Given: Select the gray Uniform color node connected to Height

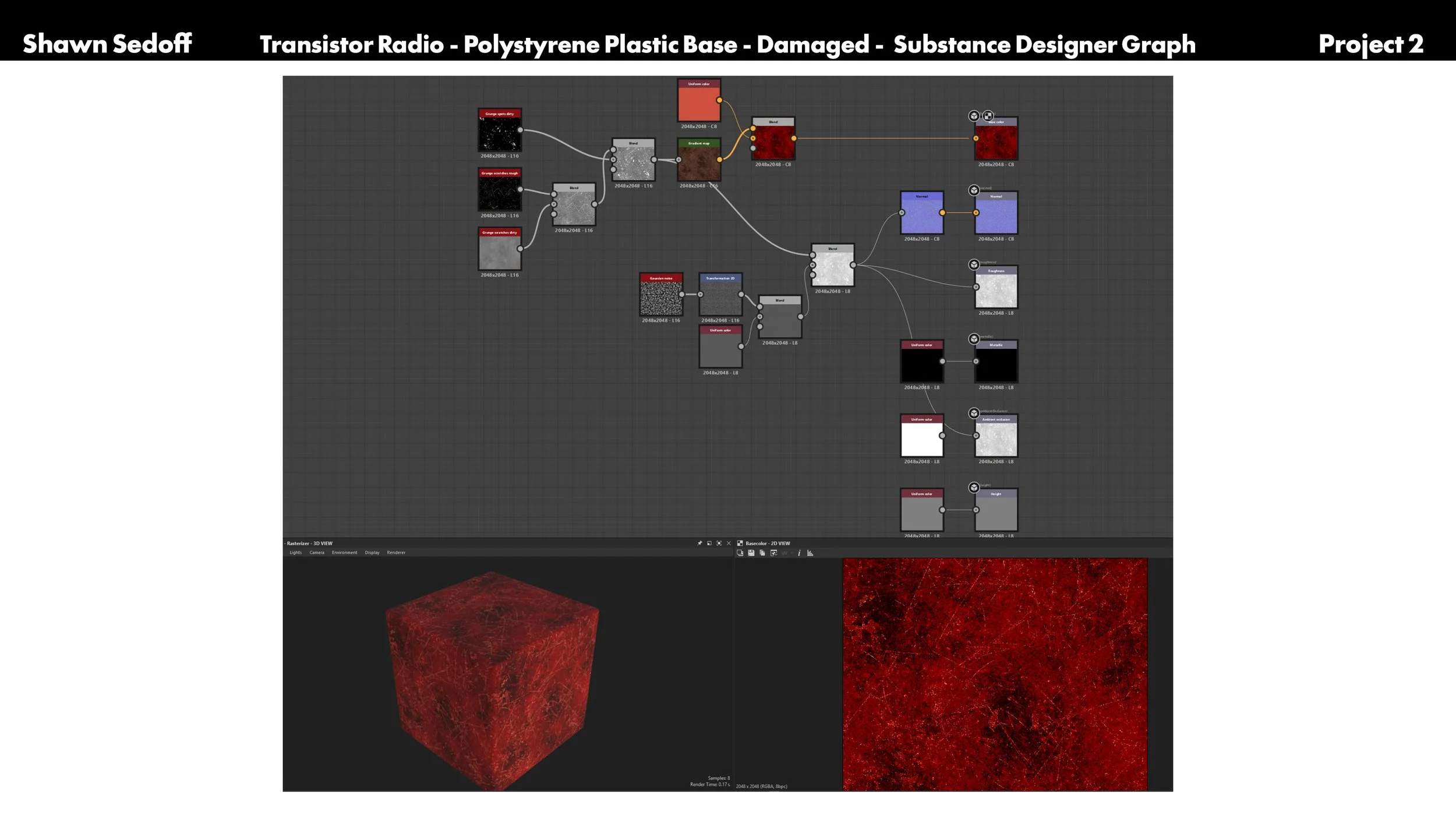Looking at the screenshot, I should [922, 510].
